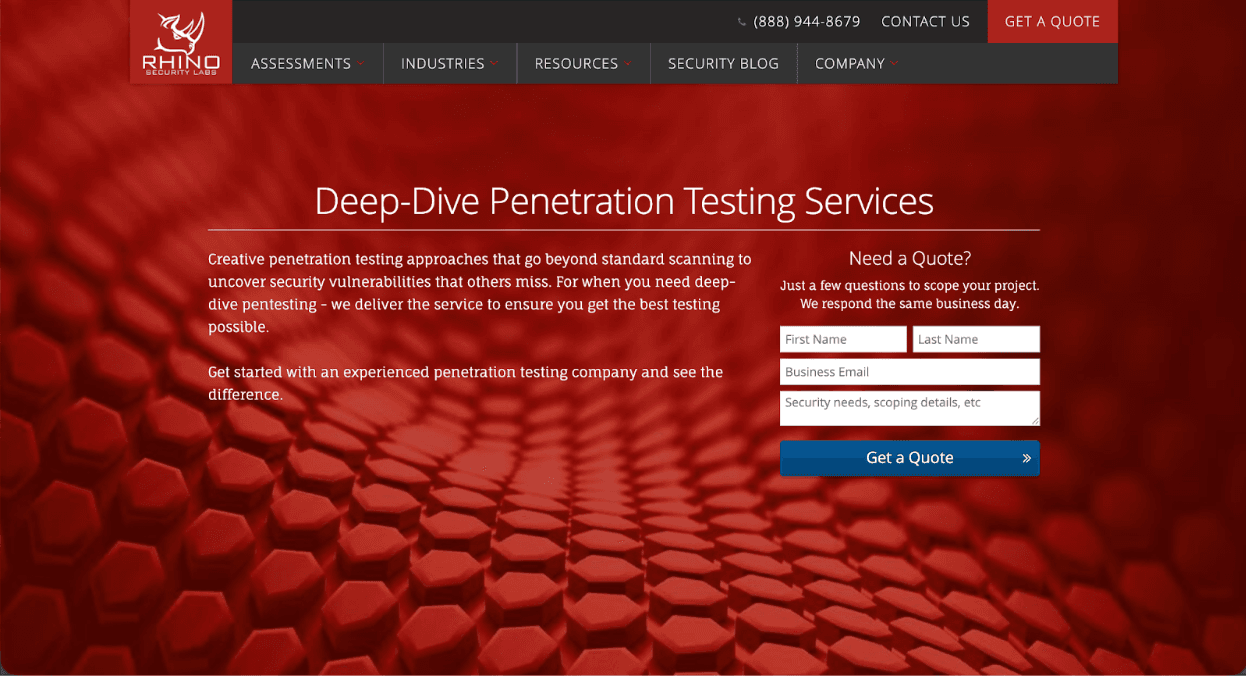Click the text area resize handle

point(1034,421)
